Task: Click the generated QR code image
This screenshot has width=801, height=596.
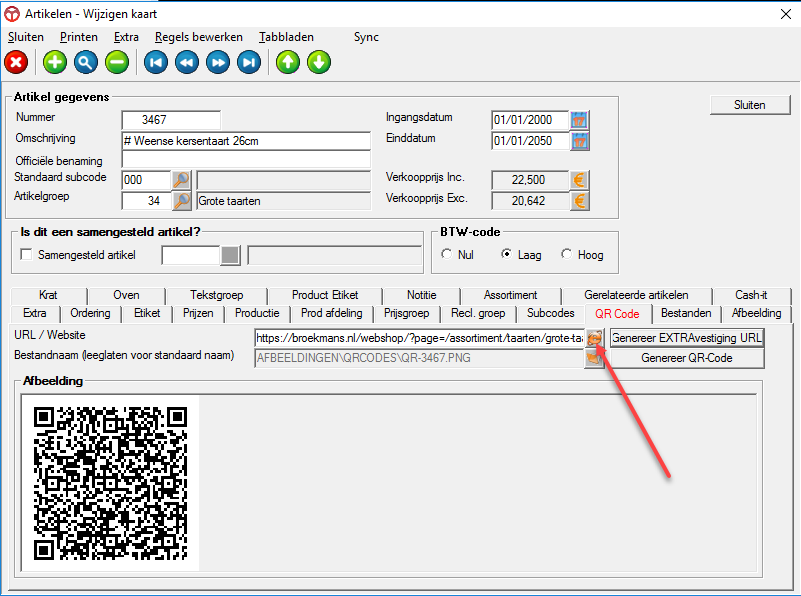Action: 110,483
